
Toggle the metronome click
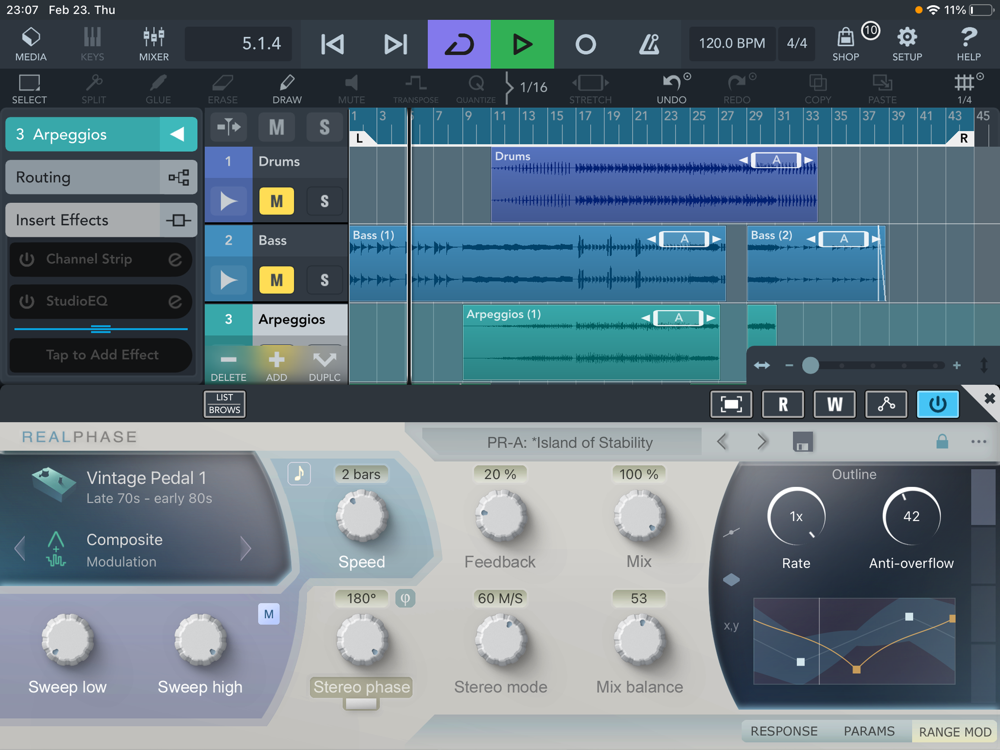click(x=649, y=44)
